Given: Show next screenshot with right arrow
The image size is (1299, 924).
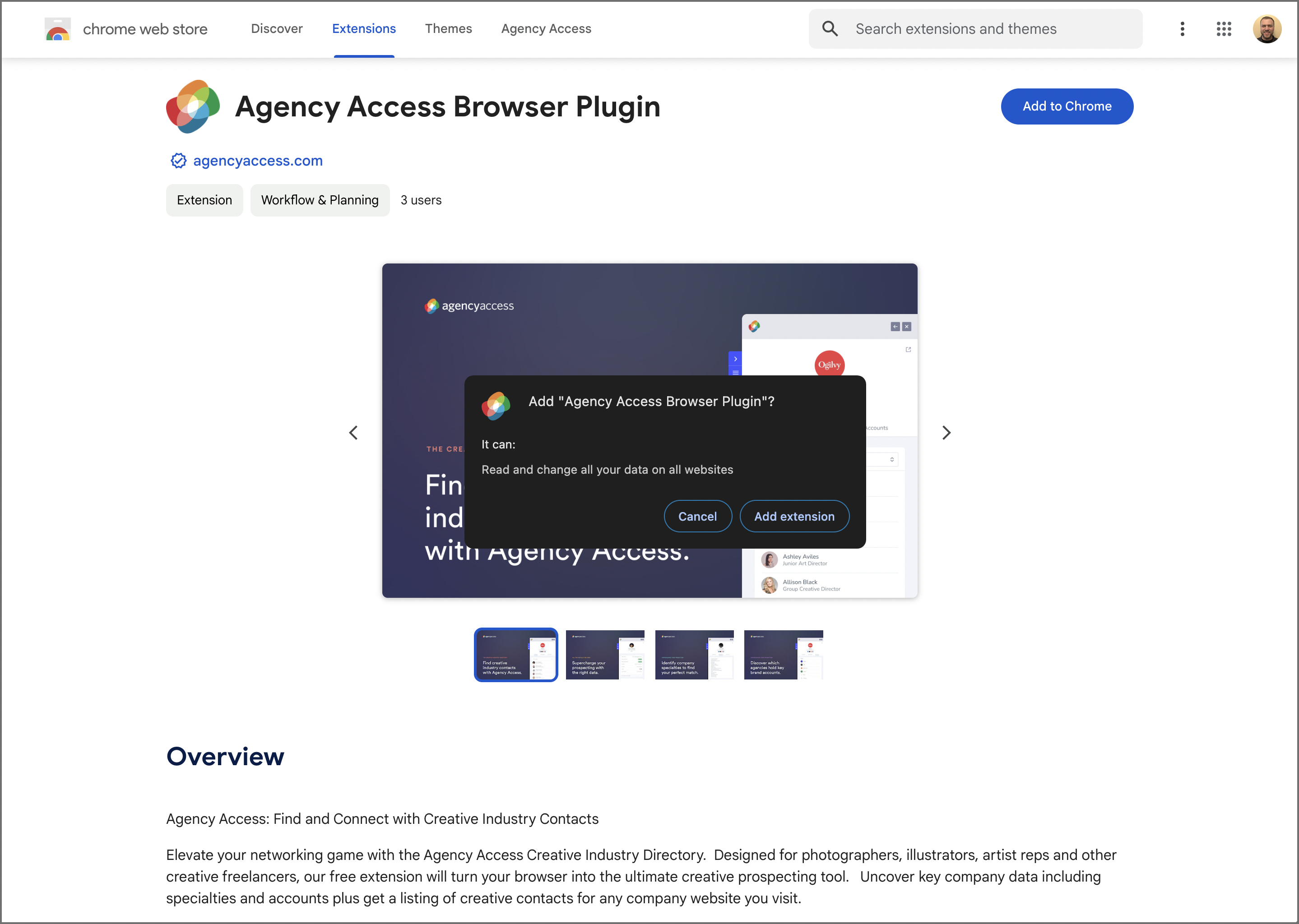Looking at the screenshot, I should pos(946,433).
